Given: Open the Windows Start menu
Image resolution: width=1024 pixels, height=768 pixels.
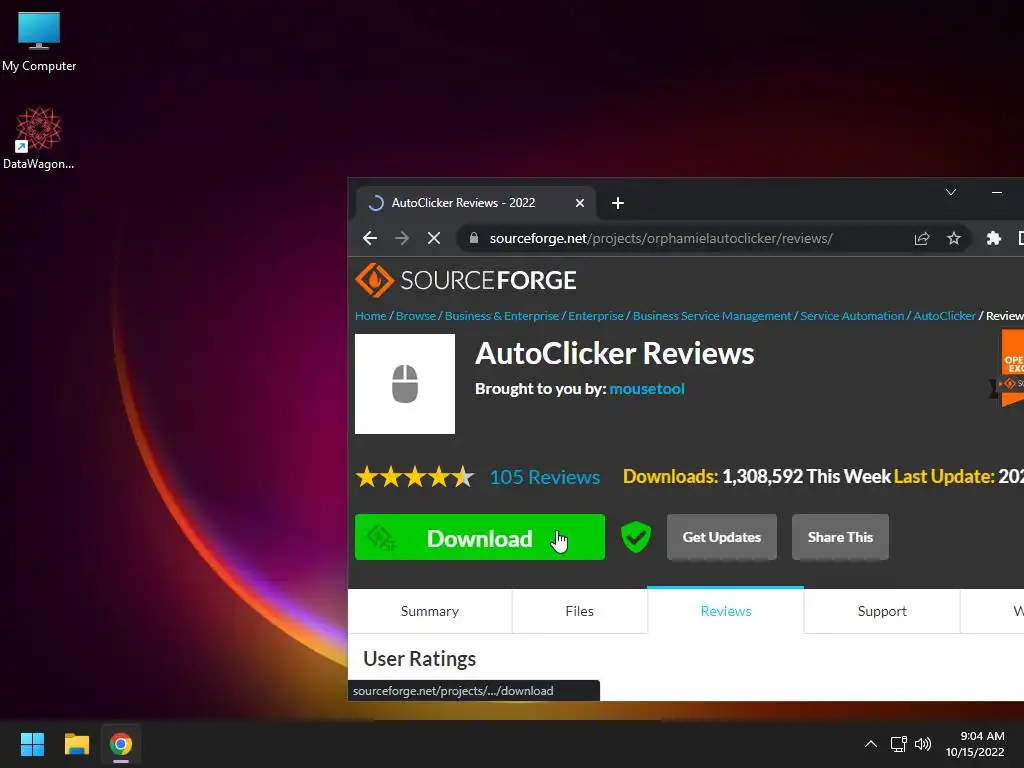Looking at the screenshot, I should pyautogui.click(x=32, y=744).
